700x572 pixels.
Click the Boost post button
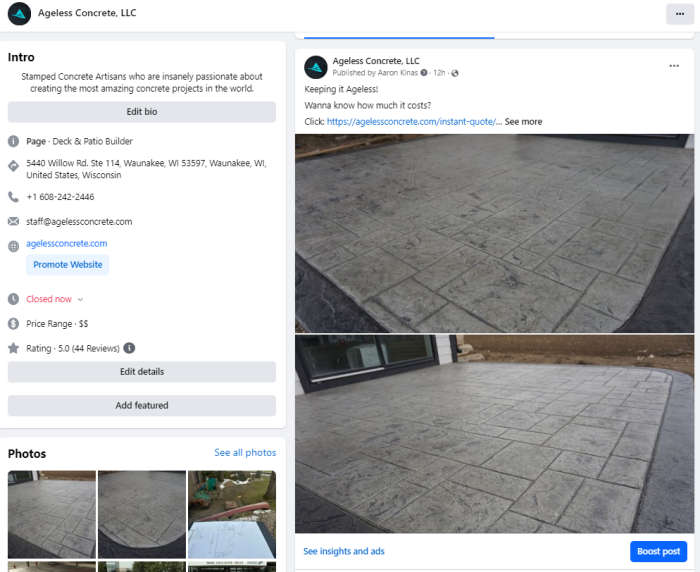click(658, 551)
